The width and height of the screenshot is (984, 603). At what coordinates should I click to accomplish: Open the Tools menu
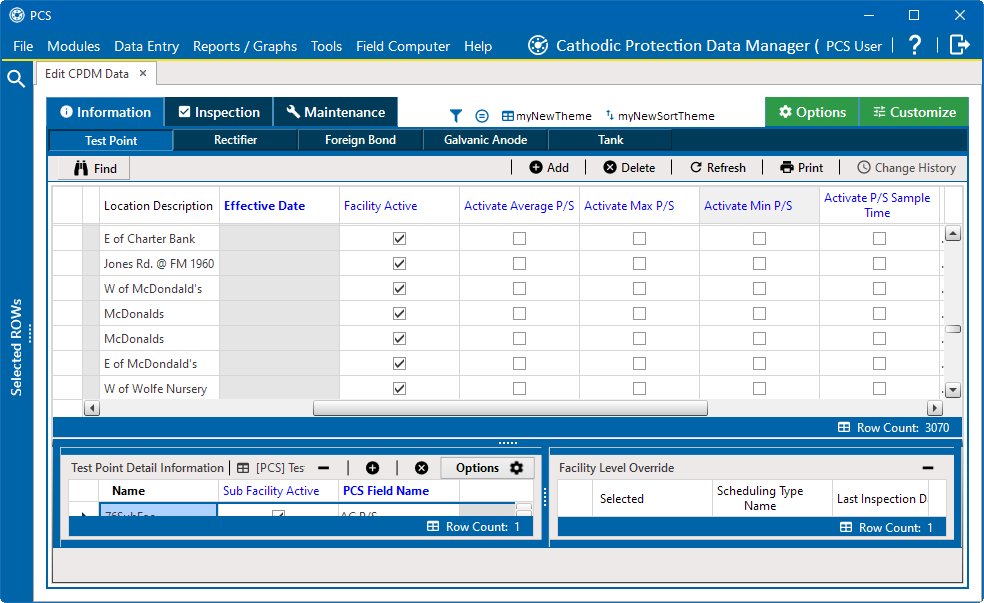coord(326,46)
